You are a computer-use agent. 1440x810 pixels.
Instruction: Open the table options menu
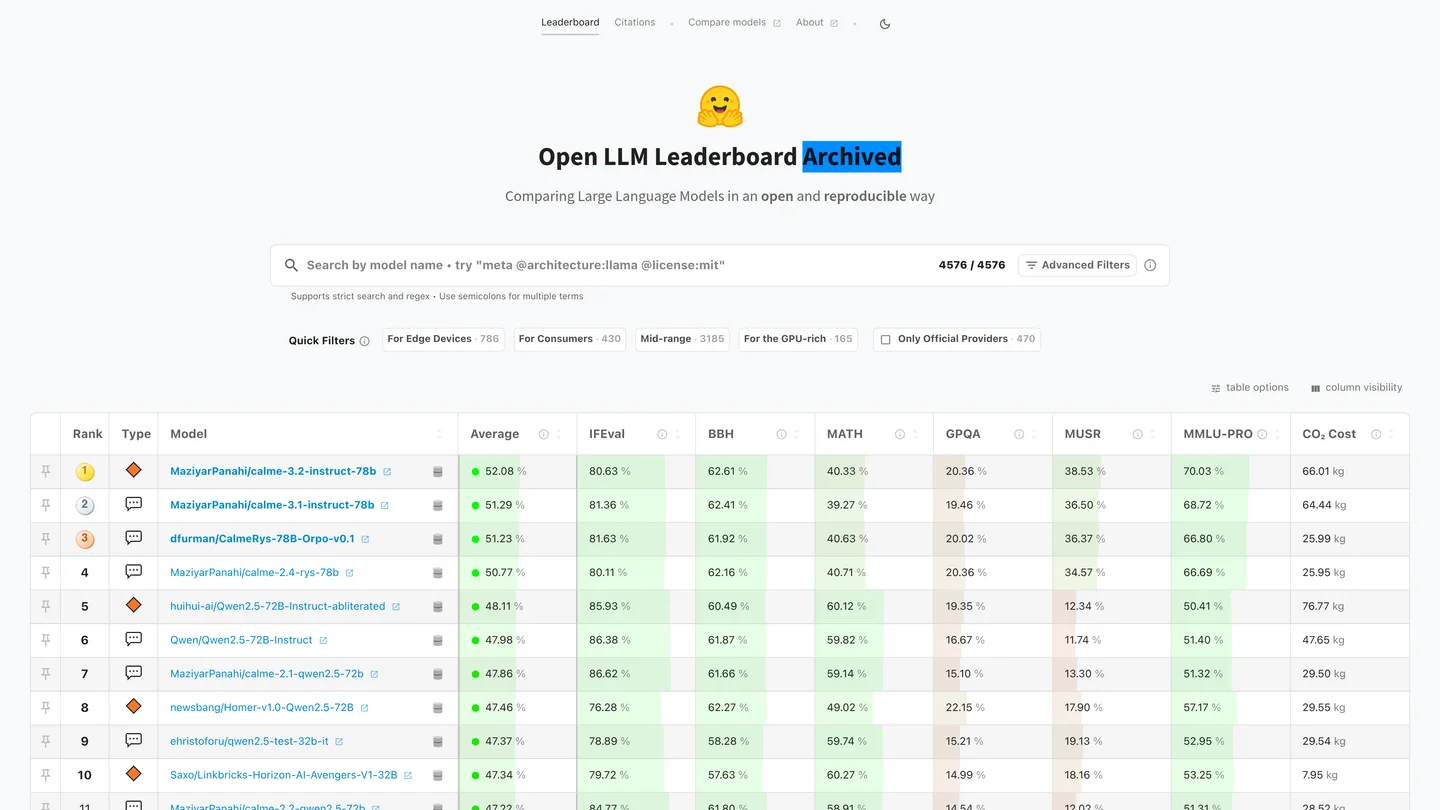1250,388
